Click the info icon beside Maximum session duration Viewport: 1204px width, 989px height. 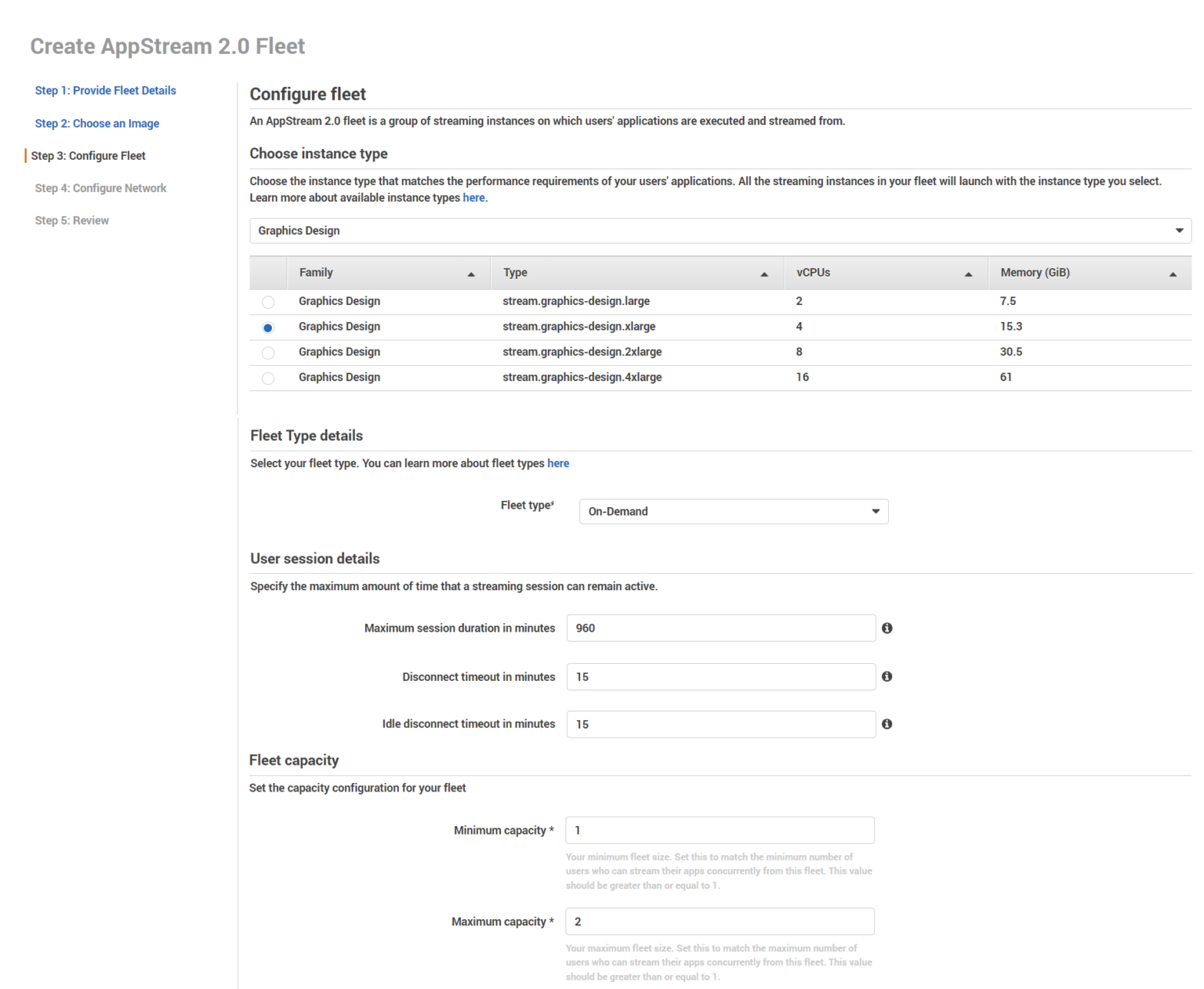887,628
